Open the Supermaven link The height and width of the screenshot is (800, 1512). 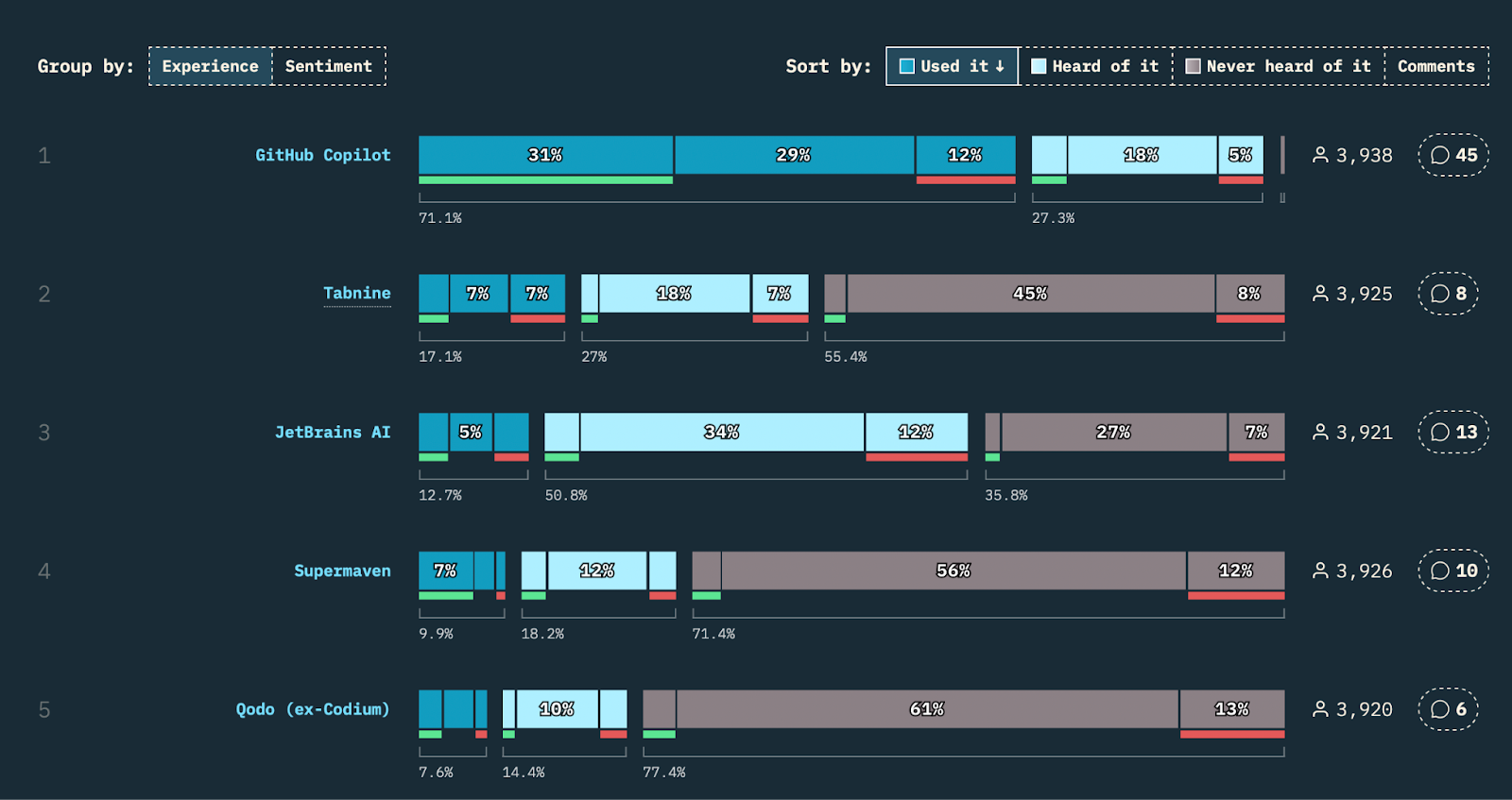[x=342, y=570]
